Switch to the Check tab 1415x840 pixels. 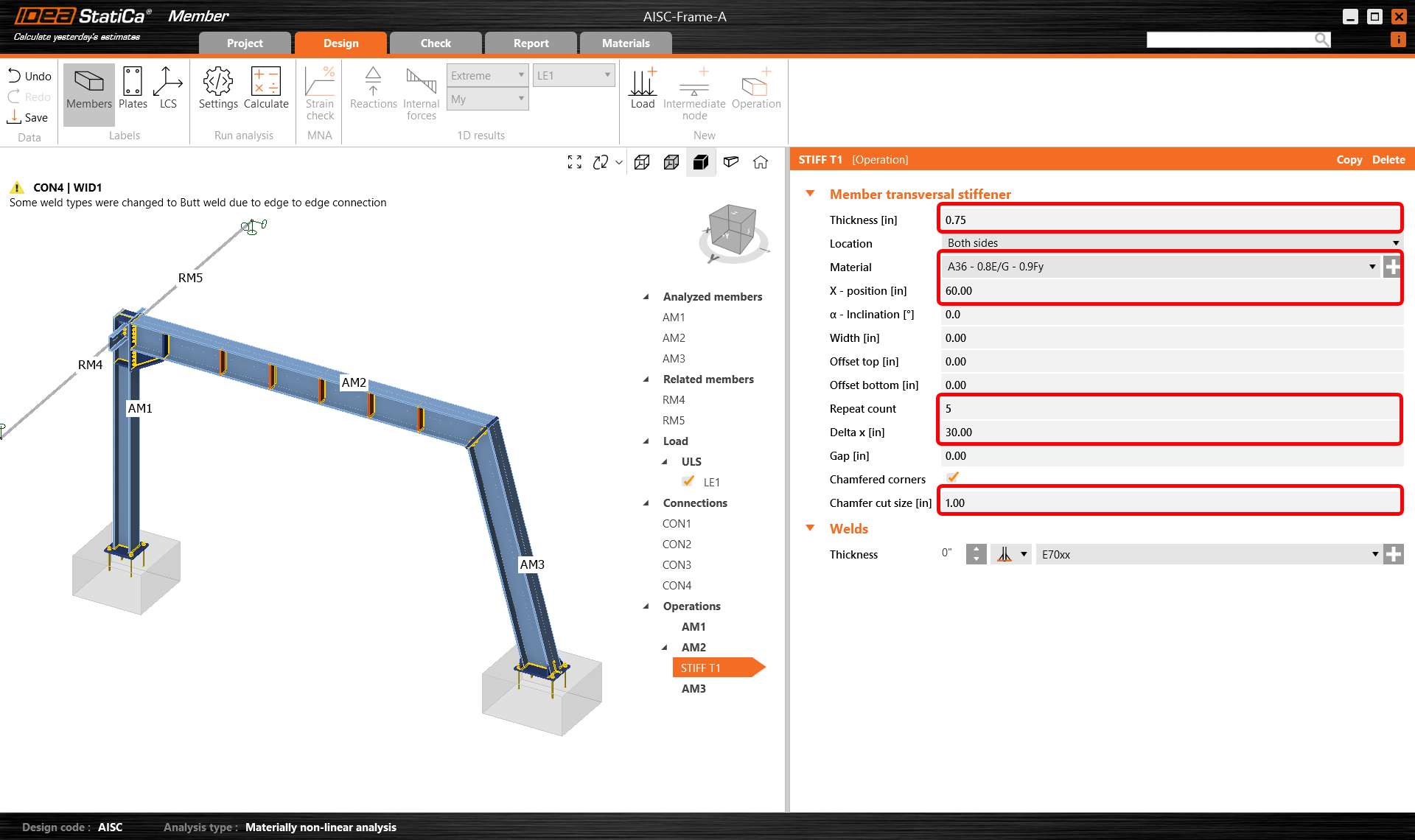click(x=436, y=43)
